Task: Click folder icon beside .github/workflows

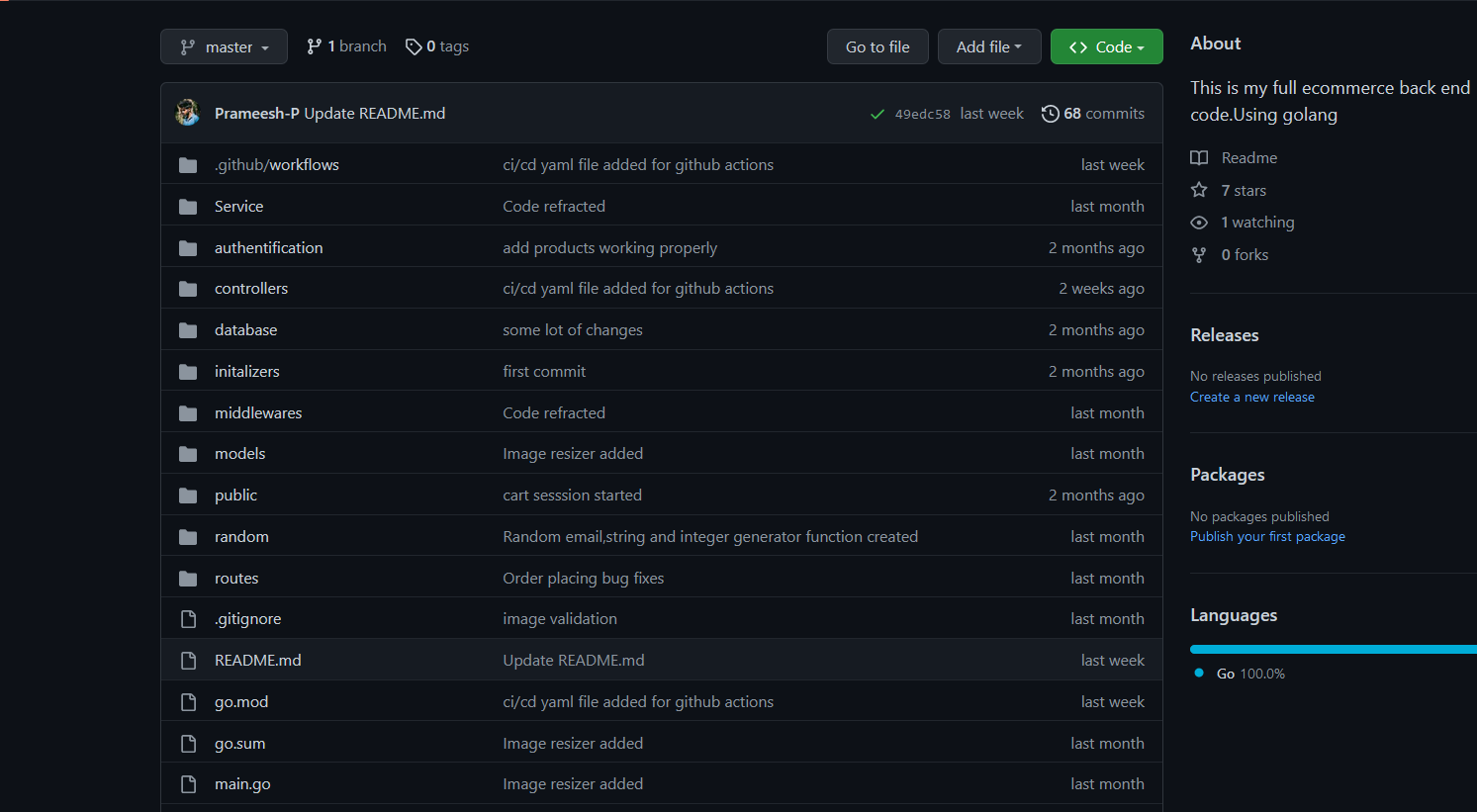Action: [x=188, y=165]
